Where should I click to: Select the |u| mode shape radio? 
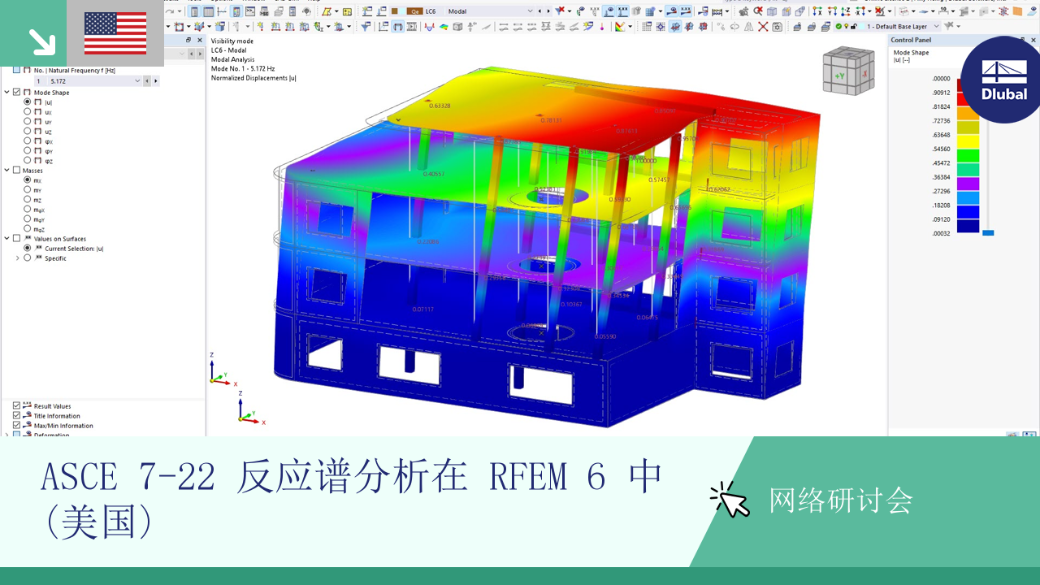(27, 102)
